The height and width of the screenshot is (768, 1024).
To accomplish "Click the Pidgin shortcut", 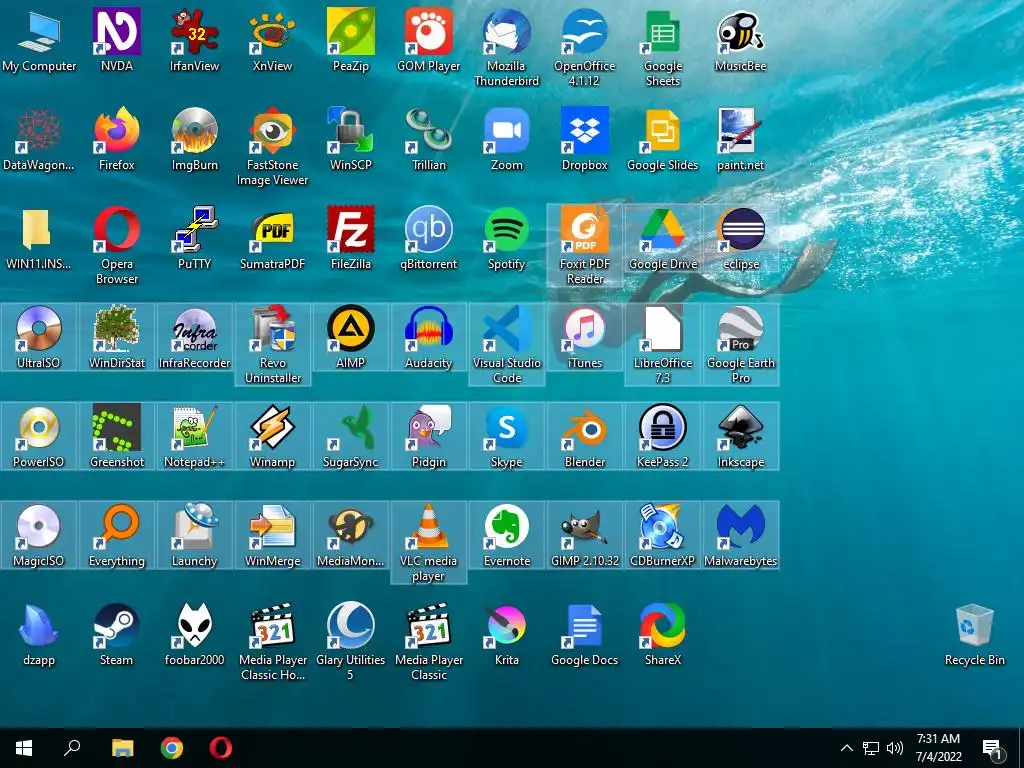I will point(428,436).
